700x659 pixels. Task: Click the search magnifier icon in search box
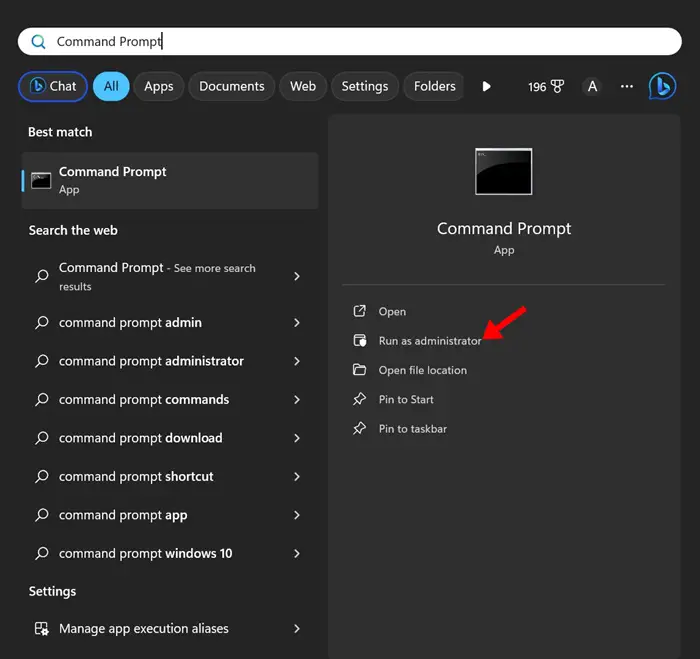38,42
